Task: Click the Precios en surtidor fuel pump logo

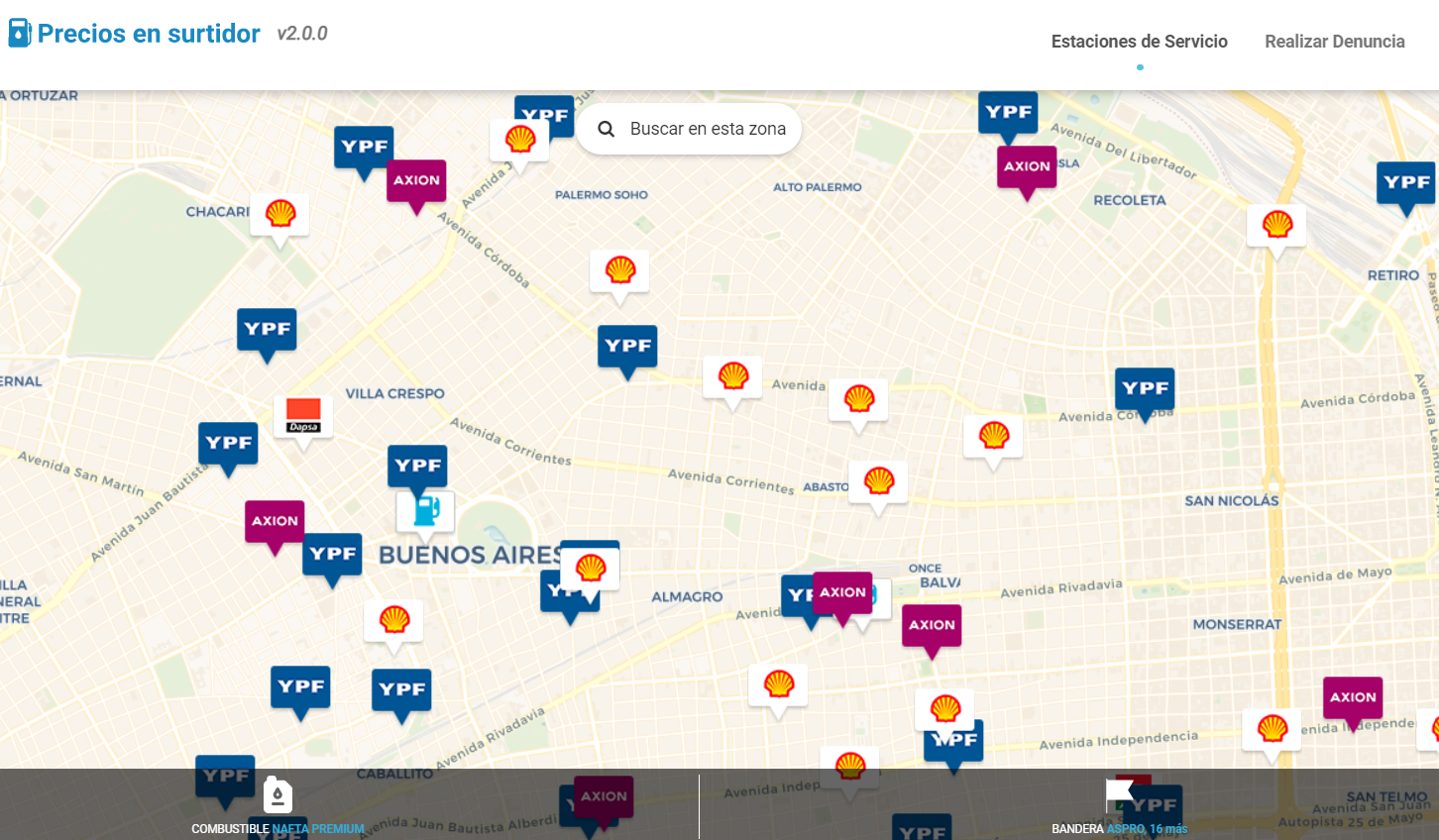Action: click(19, 33)
